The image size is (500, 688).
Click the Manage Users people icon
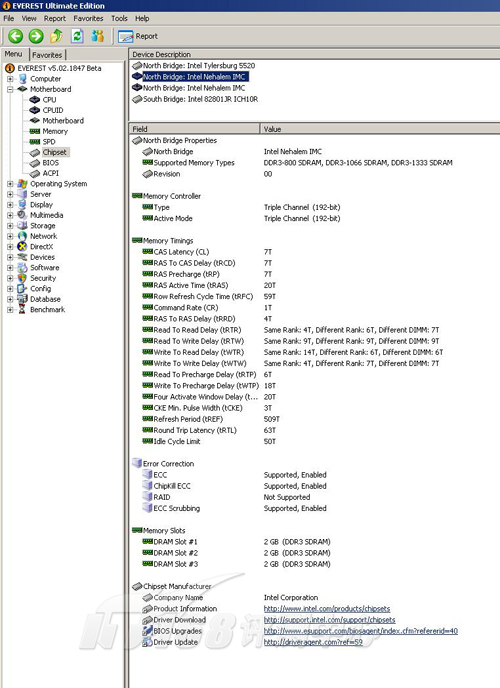(x=97, y=36)
